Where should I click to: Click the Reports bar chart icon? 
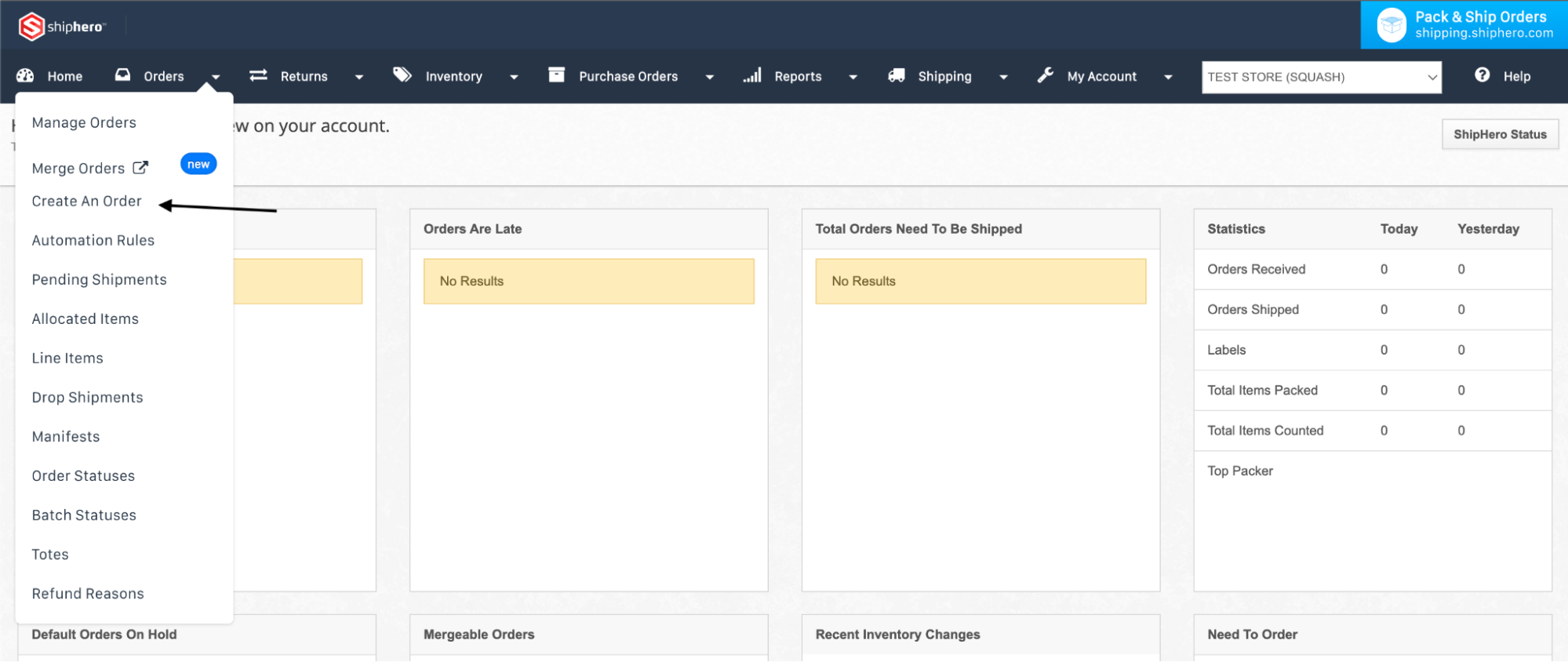752,75
